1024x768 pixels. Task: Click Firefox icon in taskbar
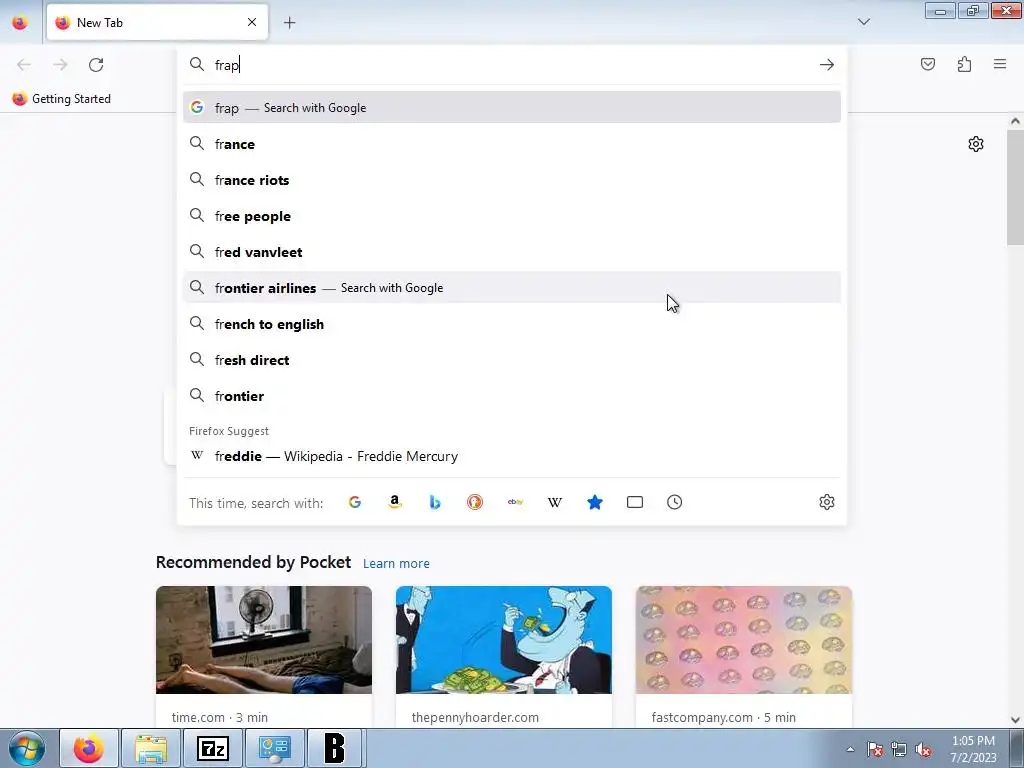[x=89, y=748]
